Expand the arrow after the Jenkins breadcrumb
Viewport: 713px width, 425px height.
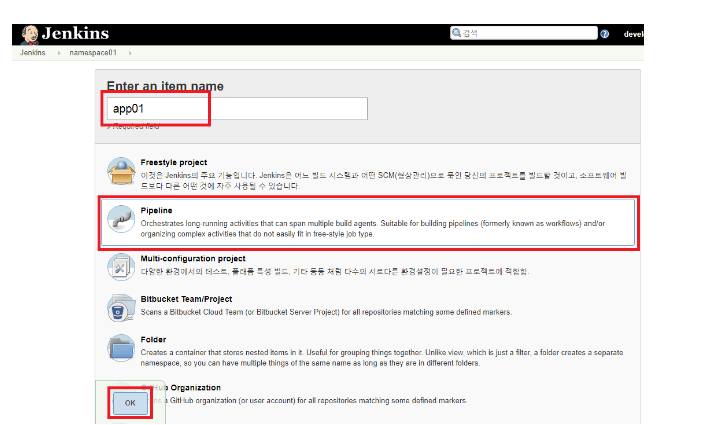click(x=59, y=53)
